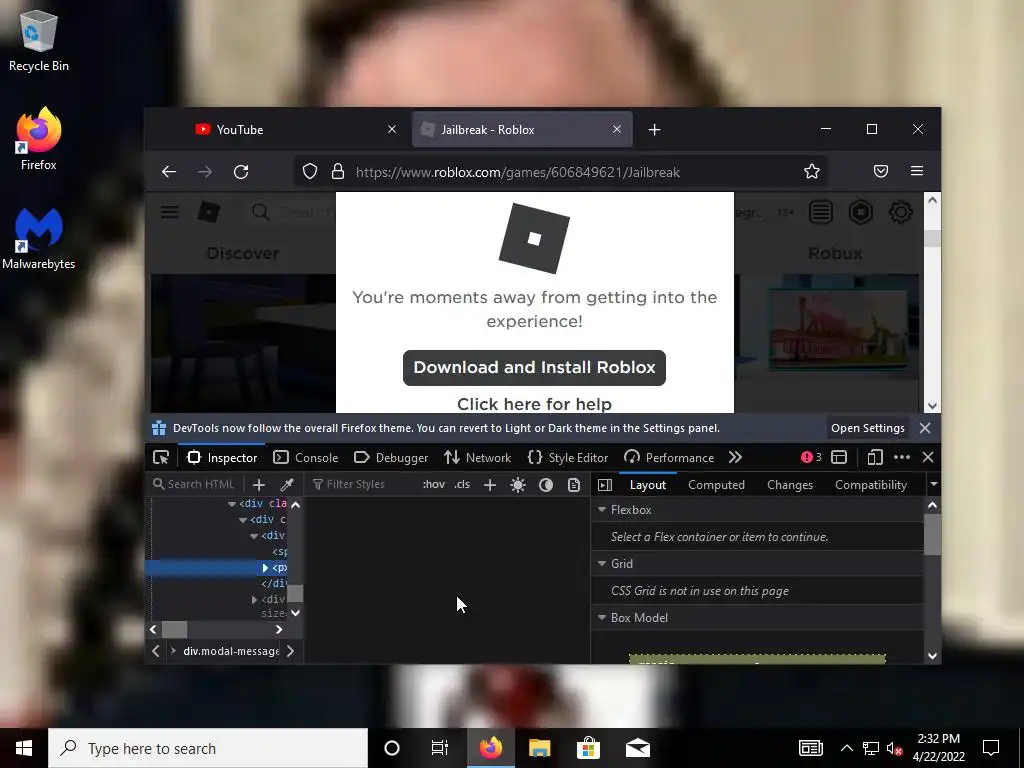1024x768 pixels.
Task: Open the Style Editor panel
Action: click(x=567, y=457)
